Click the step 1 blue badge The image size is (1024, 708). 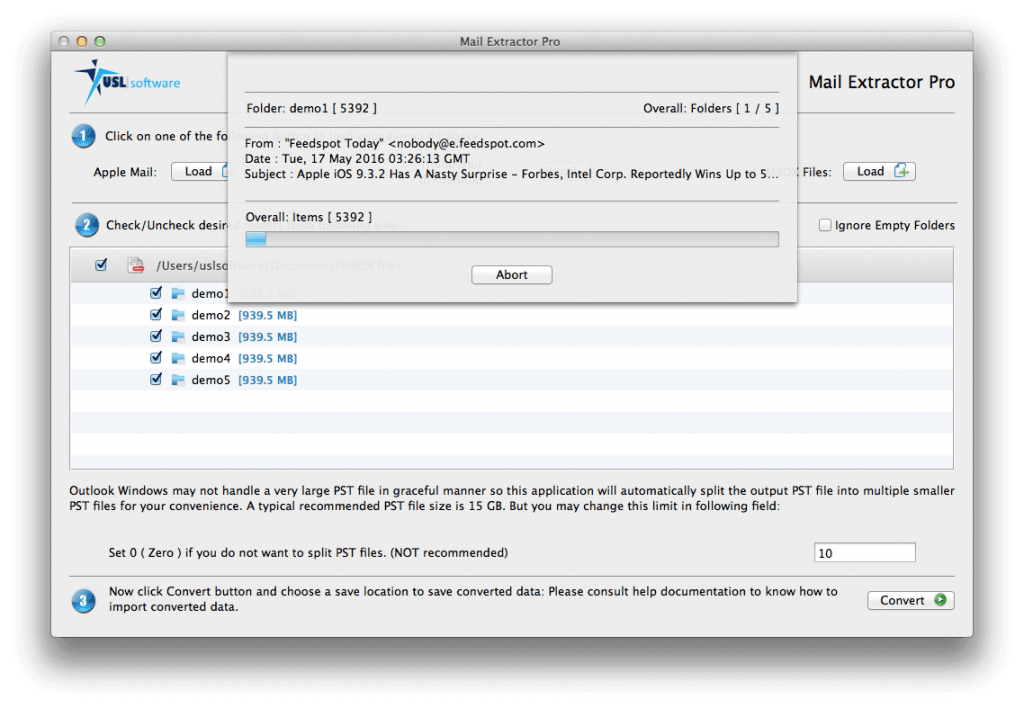point(84,136)
